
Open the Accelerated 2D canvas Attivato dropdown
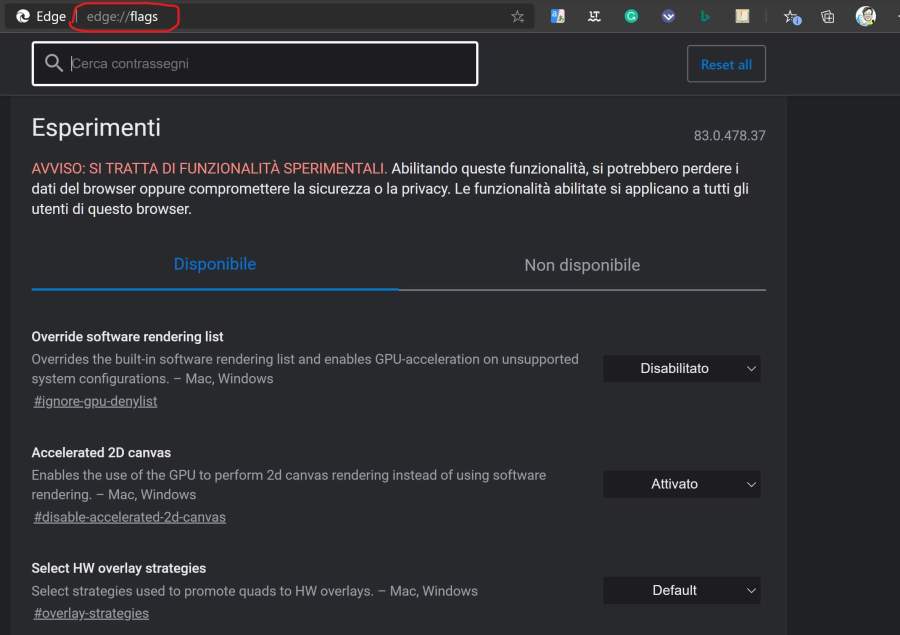[x=682, y=484]
